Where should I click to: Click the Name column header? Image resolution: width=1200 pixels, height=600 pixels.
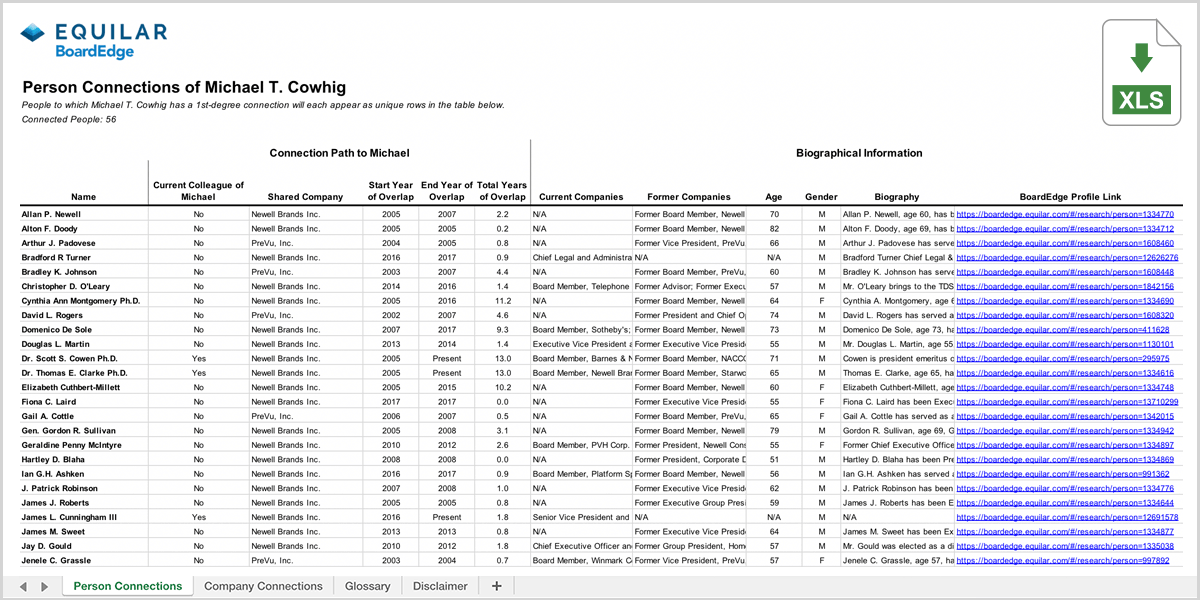84,197
